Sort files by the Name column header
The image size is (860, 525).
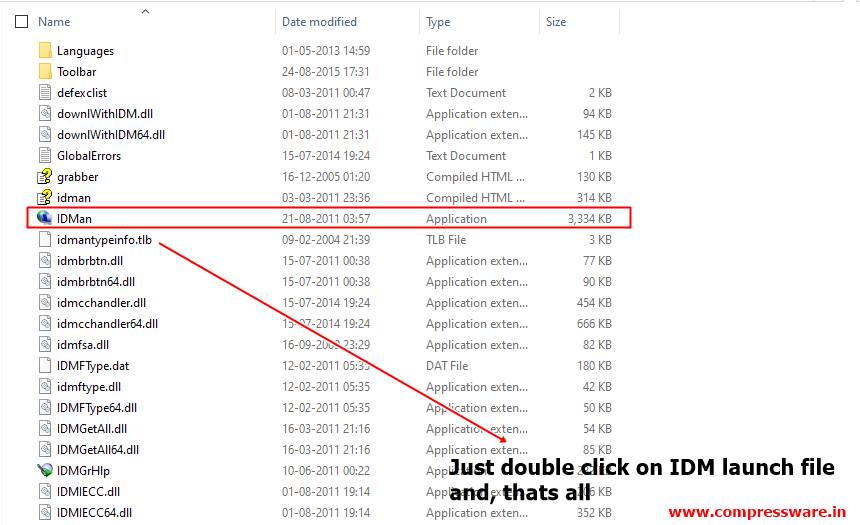click(54, 22)
